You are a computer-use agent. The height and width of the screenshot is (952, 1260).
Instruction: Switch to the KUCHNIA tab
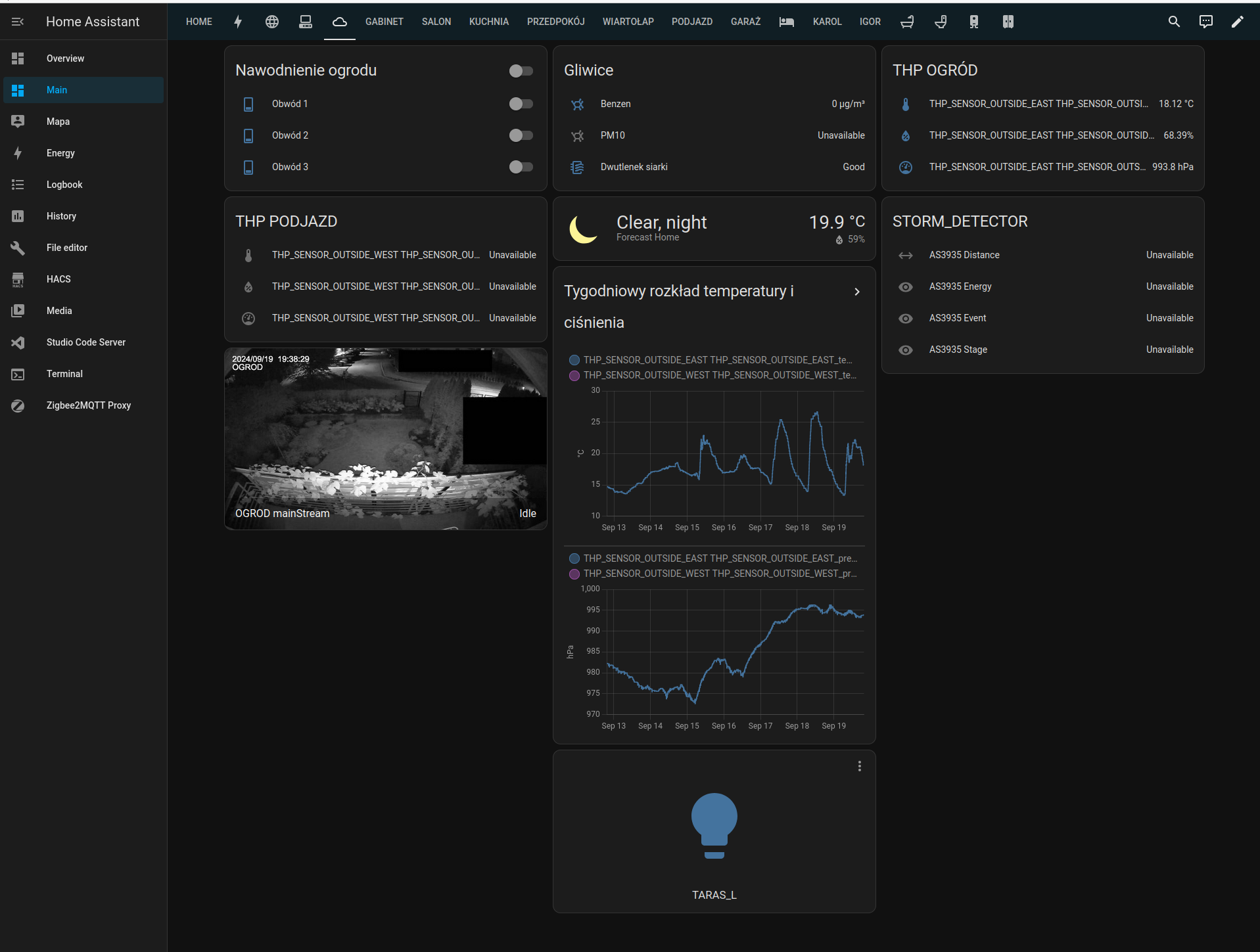coord(488,22)
